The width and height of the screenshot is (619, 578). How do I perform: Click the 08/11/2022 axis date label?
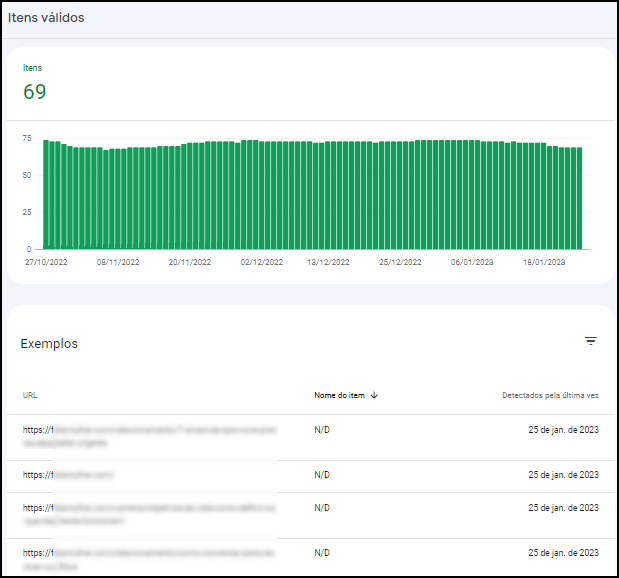tap(118, 262)
